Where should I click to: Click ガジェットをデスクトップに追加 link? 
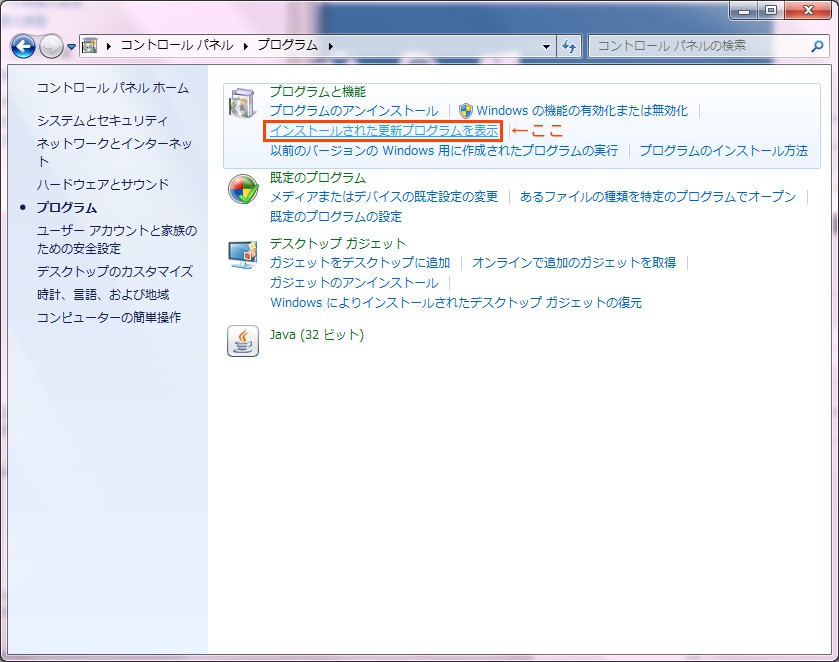click(360, 263)
